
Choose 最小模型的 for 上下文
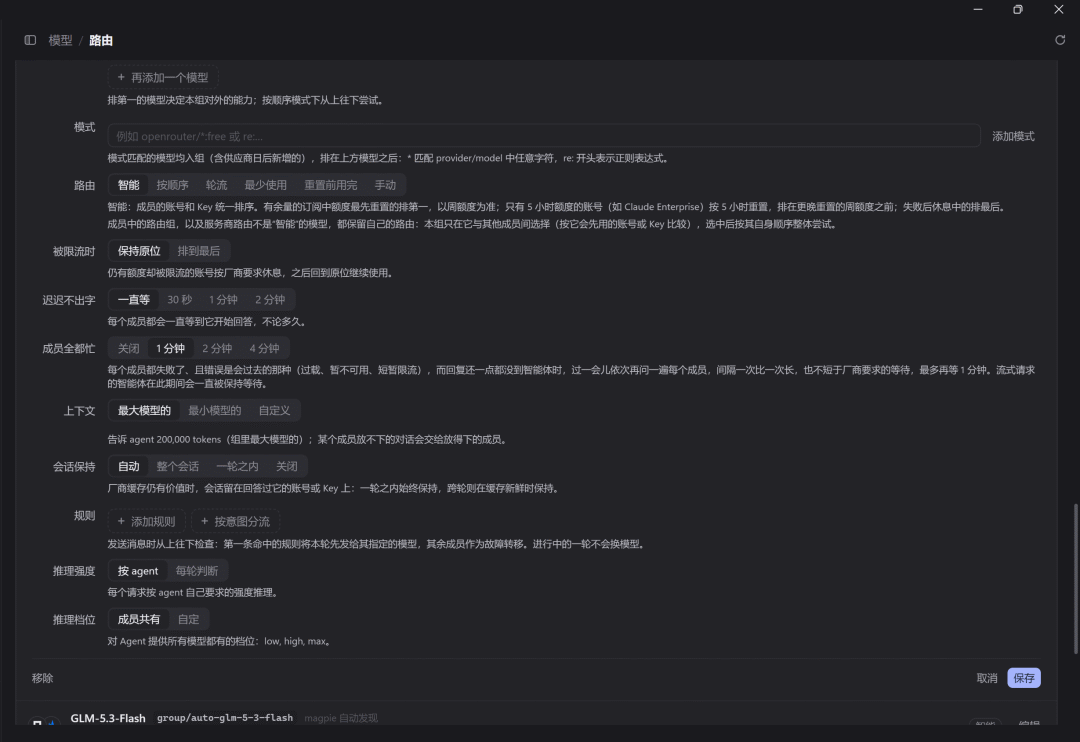pyautogui.click(x=215, y=411)
